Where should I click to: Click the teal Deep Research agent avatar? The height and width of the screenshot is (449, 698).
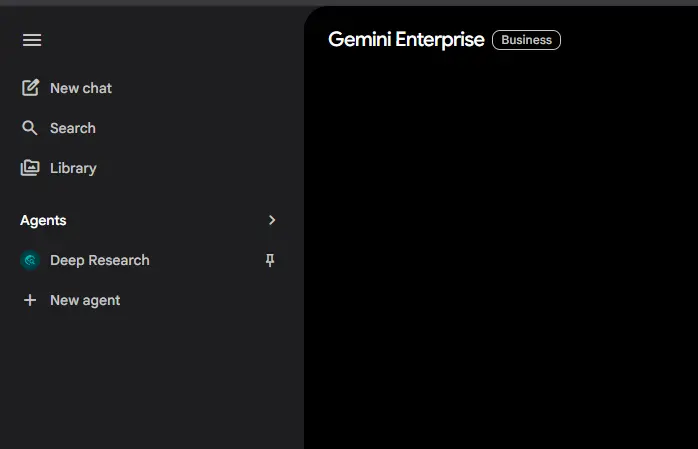point(30,260)
